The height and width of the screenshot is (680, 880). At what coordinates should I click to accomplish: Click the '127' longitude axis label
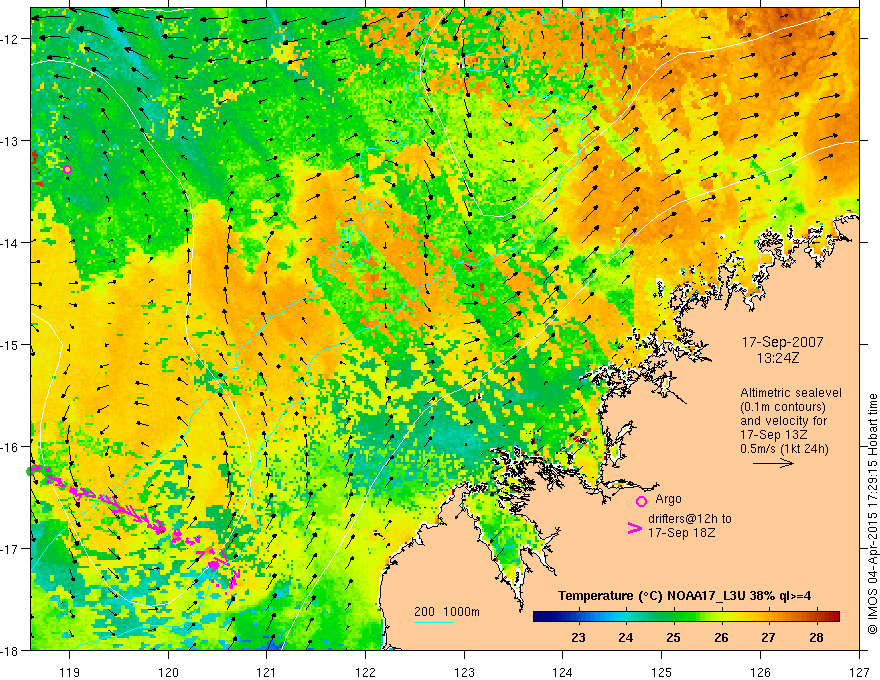click(859, 672)
